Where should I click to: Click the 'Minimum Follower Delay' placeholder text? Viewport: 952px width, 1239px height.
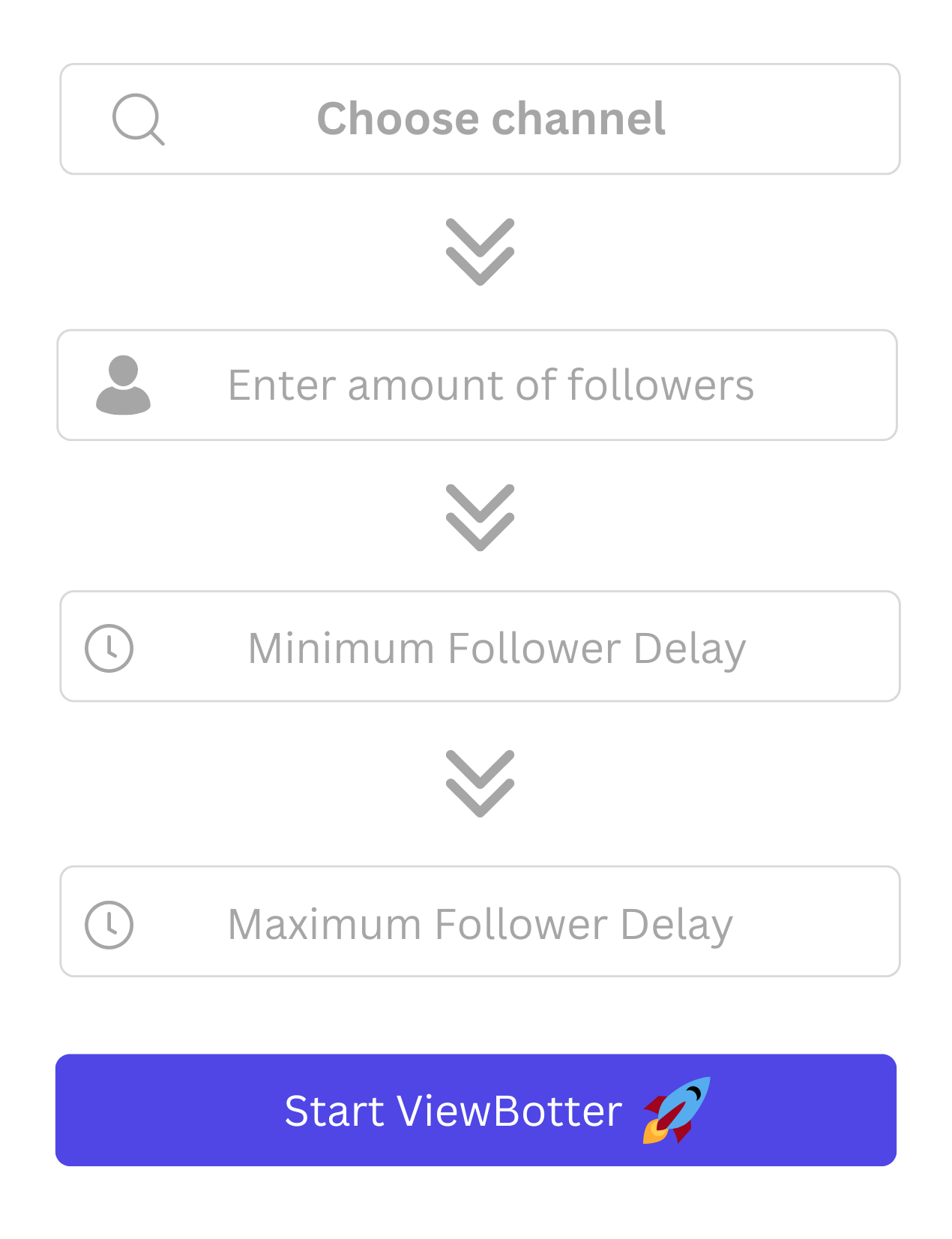click(x=497, y=648)
